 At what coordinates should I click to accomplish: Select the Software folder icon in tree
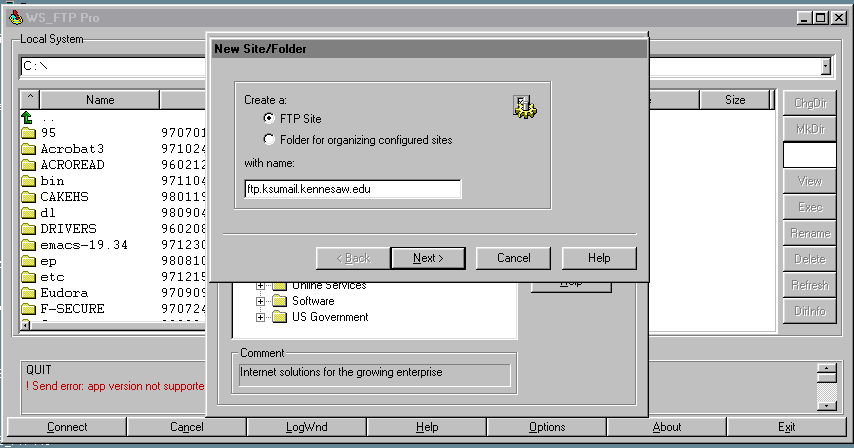(x=279, y=301)
